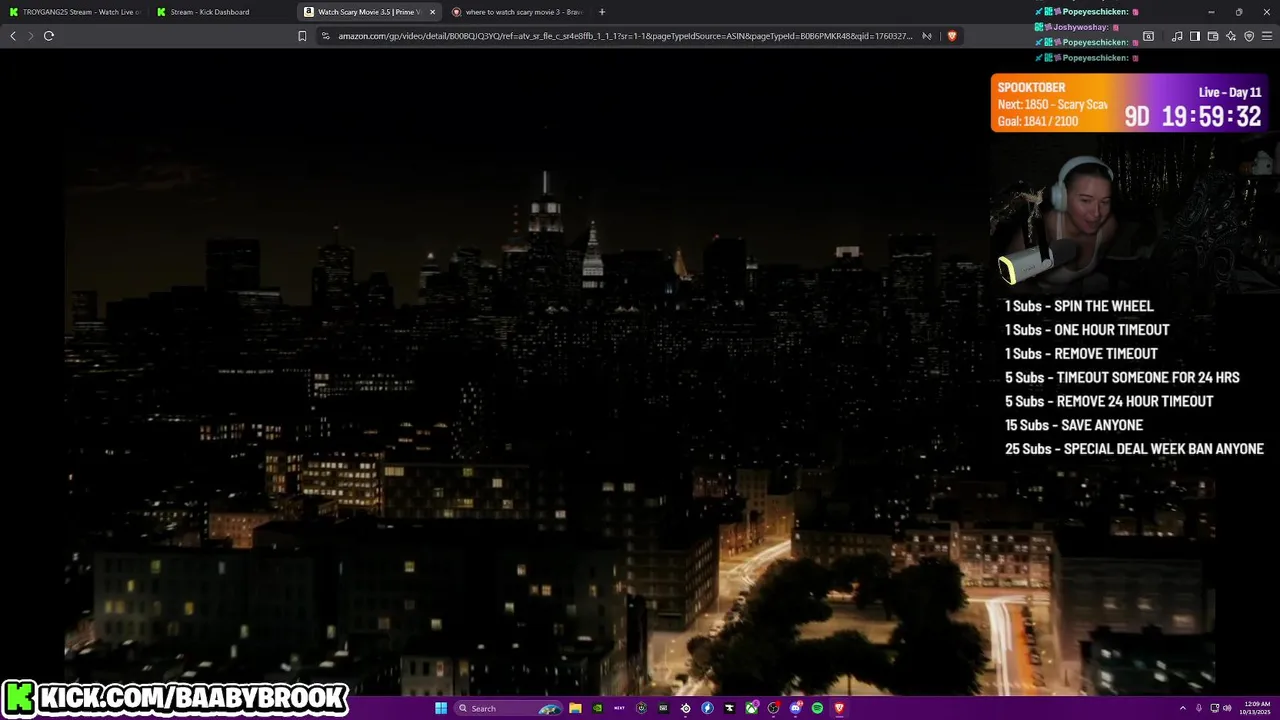Click "25 Subs - SPECIAL DEAL WEEK BAN ANYONE"

1134,449
